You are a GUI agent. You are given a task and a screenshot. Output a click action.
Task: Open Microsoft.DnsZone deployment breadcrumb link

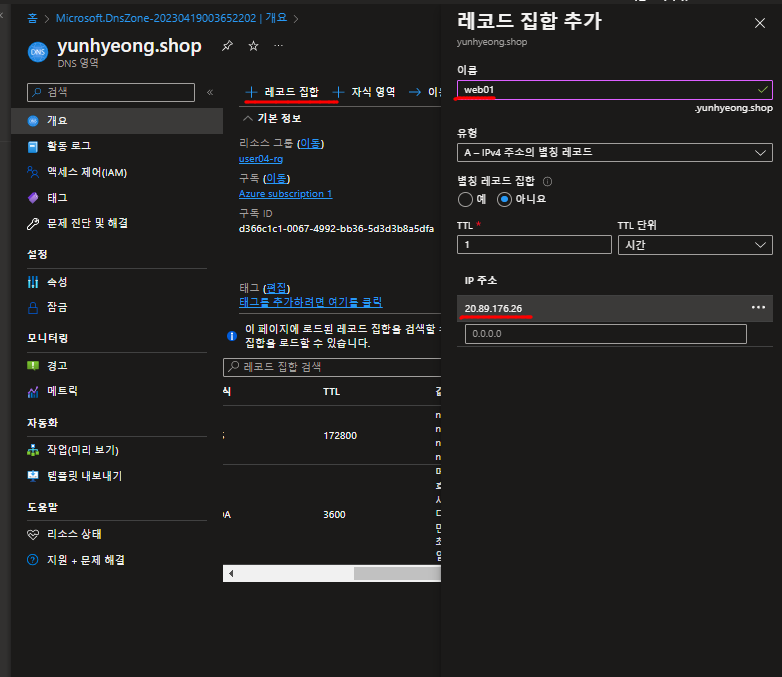tap(171, 18)
